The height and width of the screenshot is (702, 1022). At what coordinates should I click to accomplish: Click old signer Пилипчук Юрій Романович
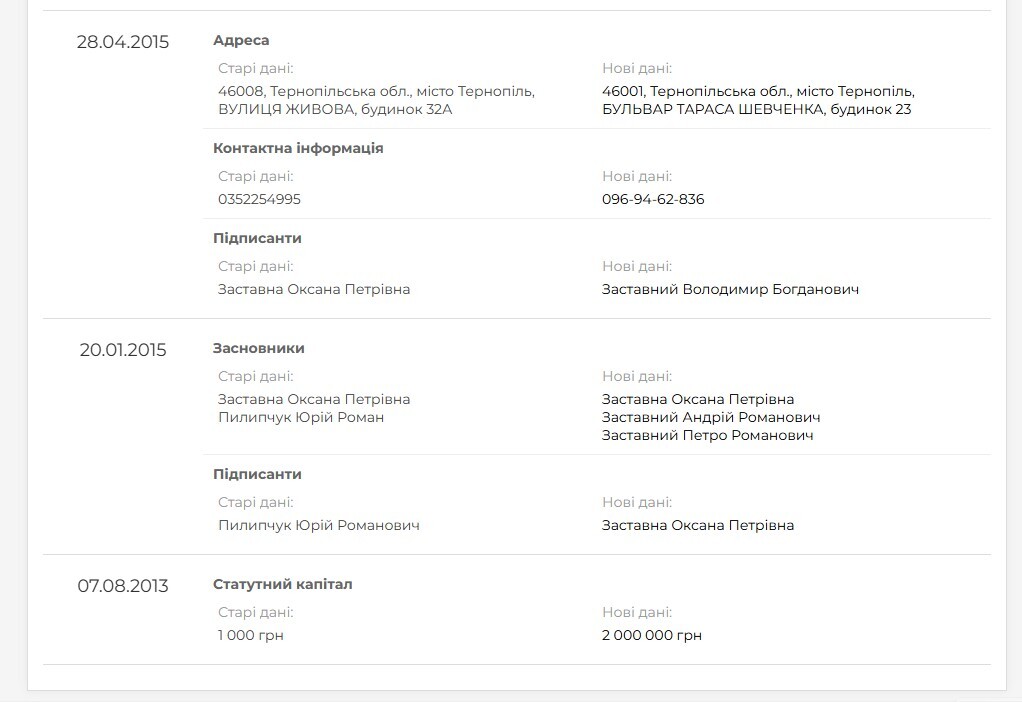tap(319, 525)
